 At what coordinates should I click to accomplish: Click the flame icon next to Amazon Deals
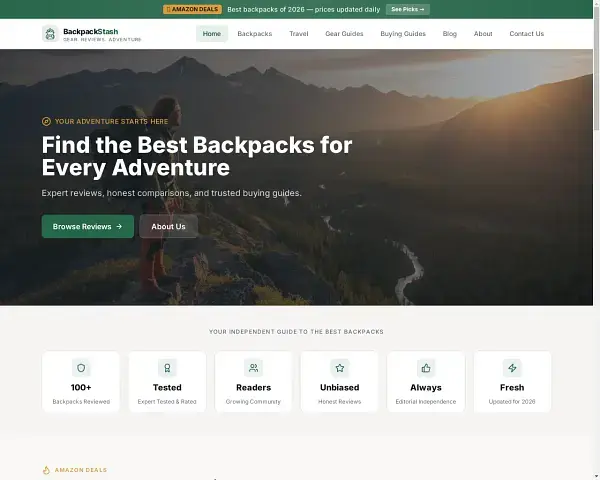pos(46,469)
